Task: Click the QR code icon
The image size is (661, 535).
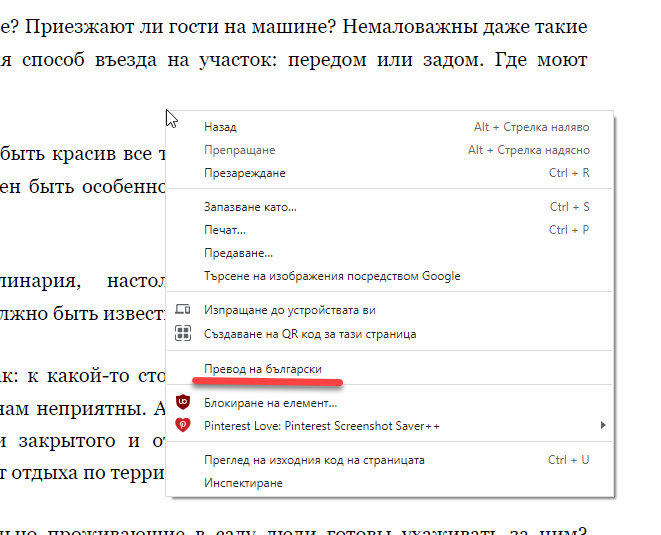Action: tap(183, 333)
